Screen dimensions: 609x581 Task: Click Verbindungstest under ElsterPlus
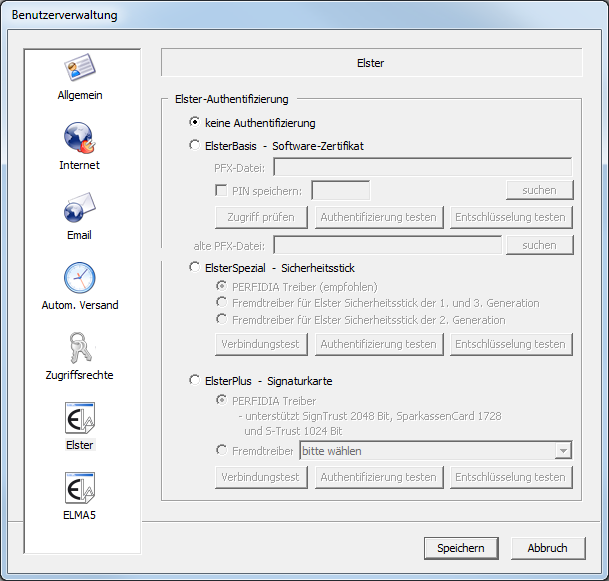[x=261, y=477]
